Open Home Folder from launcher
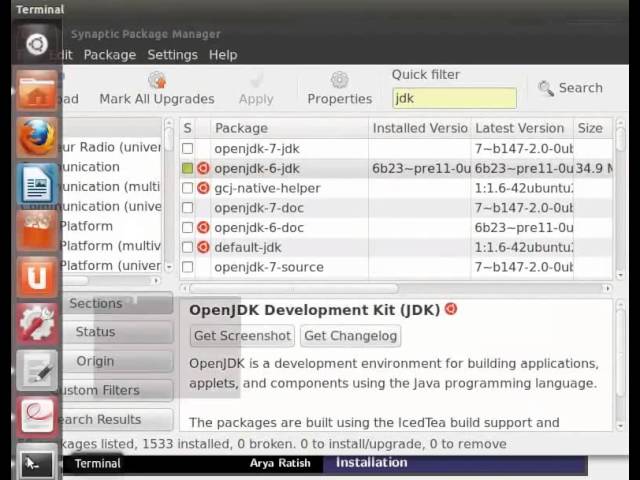 [x=37, y=90]
